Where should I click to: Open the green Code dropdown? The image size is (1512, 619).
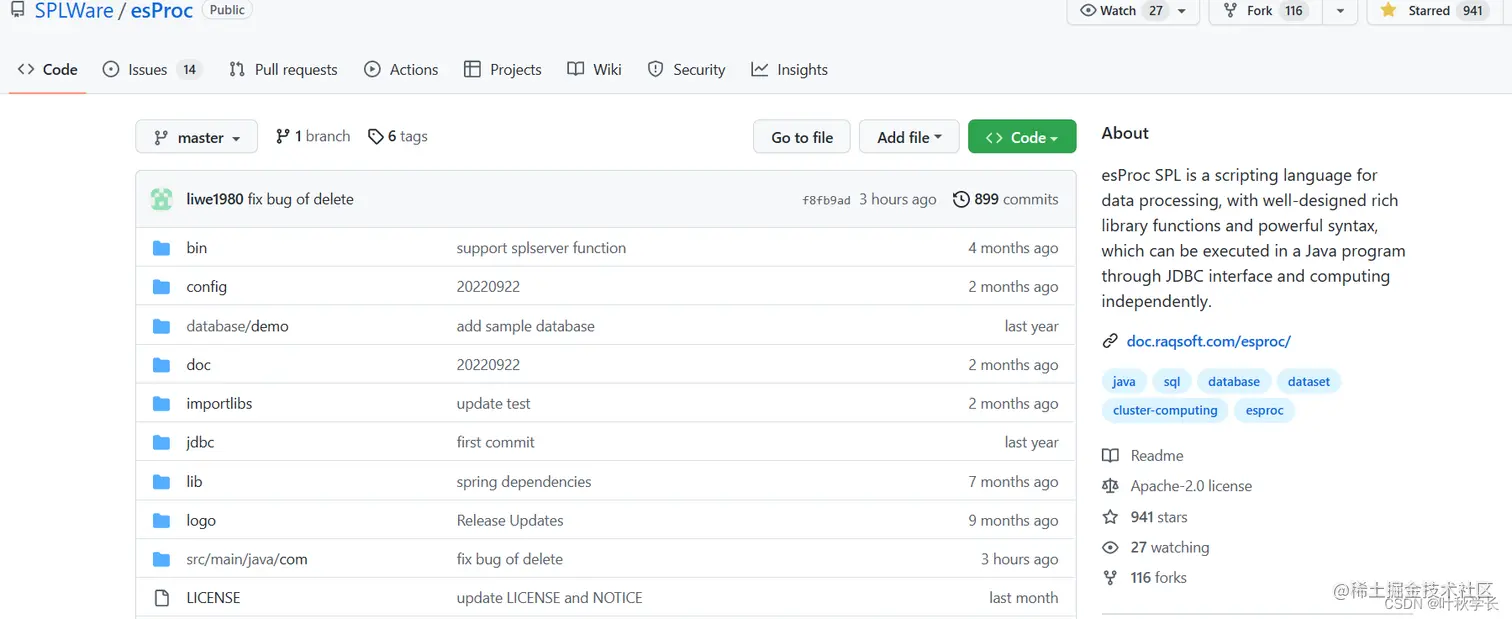point(1022,137)
